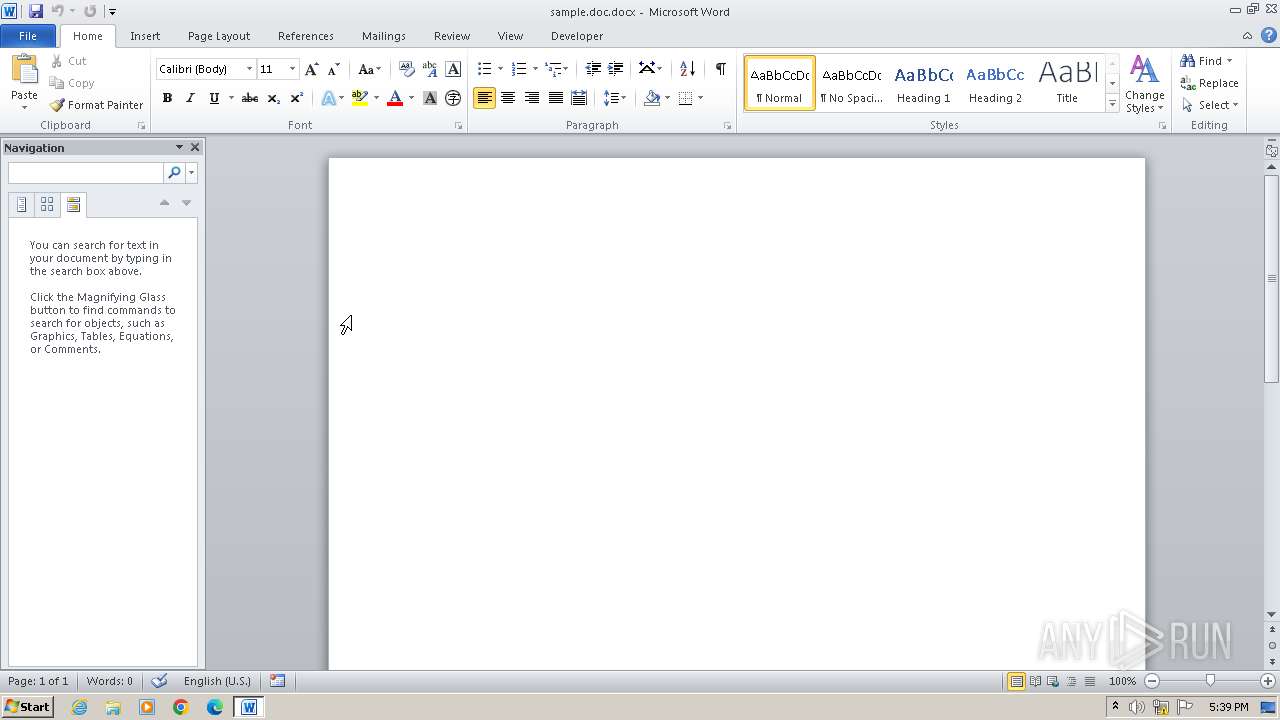Click the Paste icon

[x=24, y=69]
